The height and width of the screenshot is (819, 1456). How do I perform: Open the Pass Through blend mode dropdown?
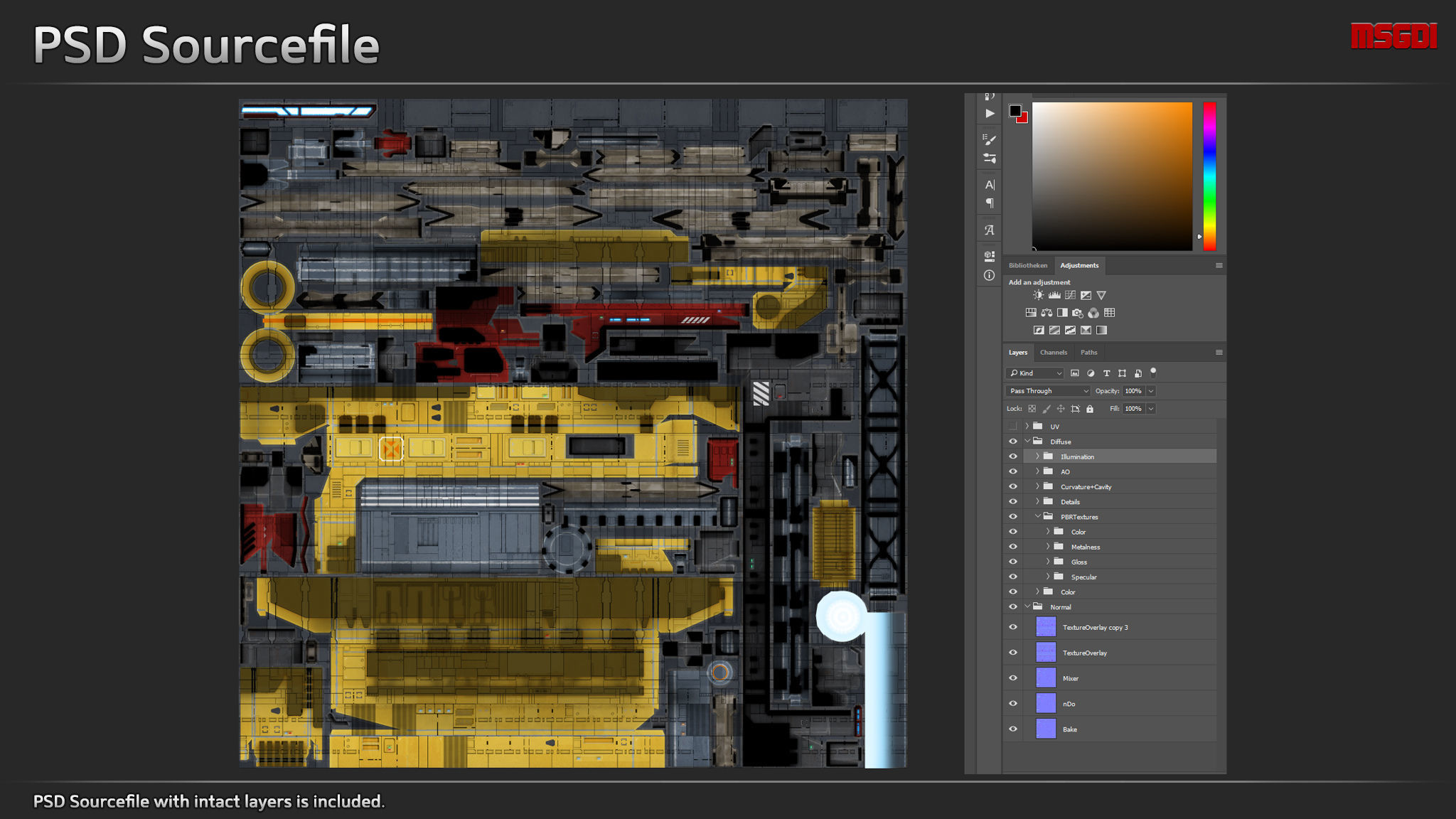[x=1048, y=391]
